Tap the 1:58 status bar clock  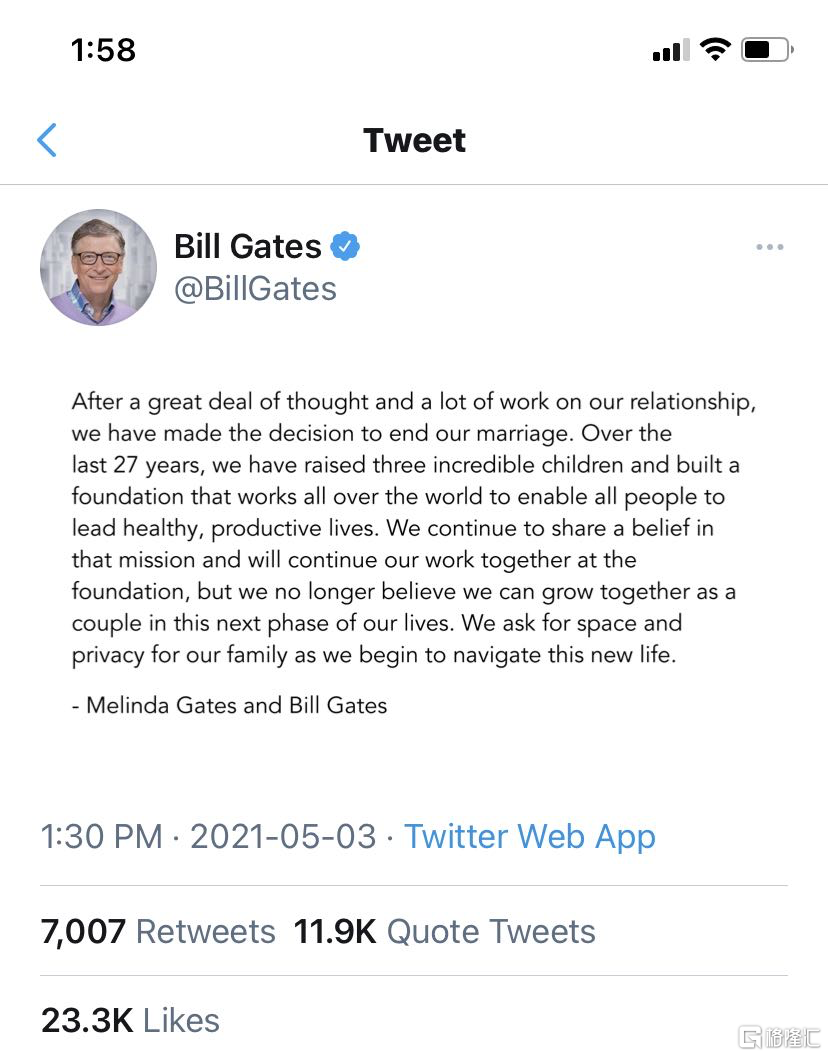coord(103,50)
